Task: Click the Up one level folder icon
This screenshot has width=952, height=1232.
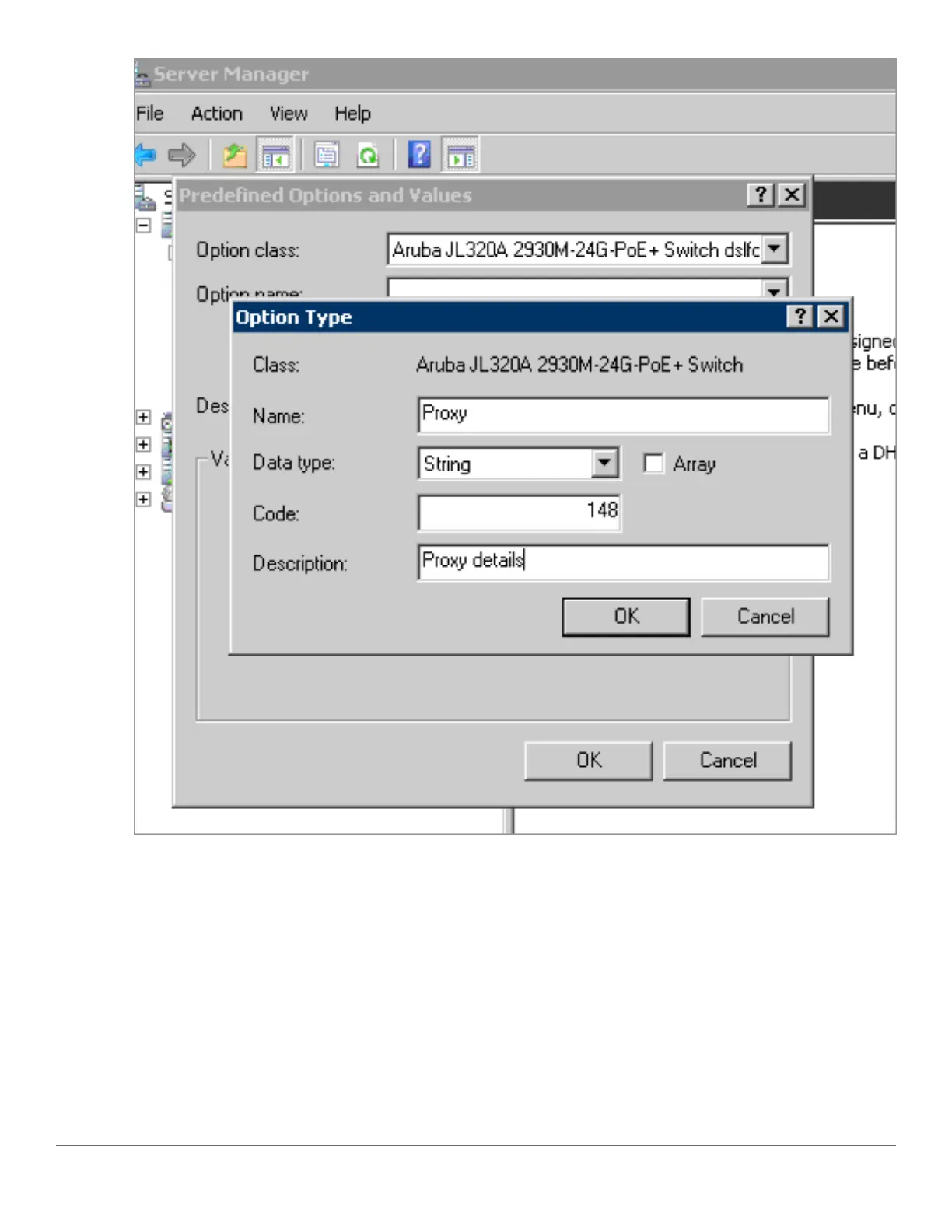Action: click(235, 155)
